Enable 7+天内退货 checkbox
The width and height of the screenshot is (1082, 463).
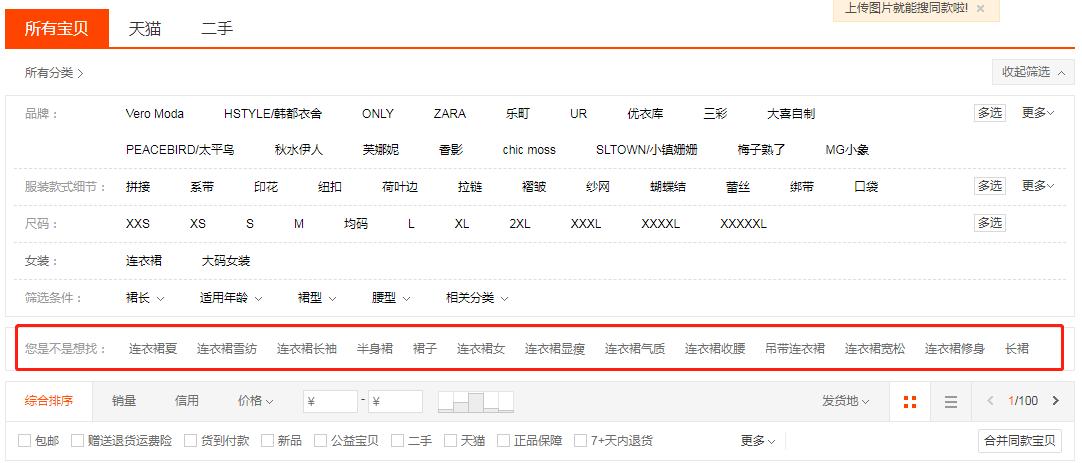coord(580,440)
